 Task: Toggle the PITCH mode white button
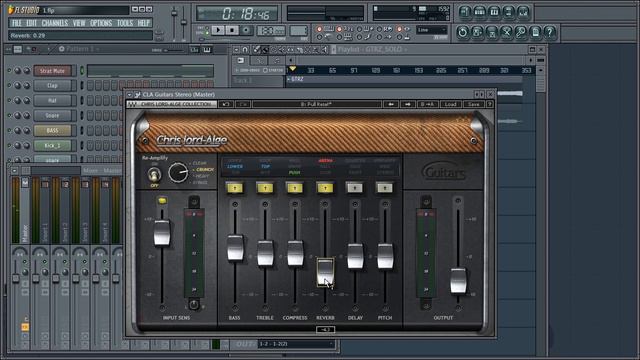coord(385,188)
